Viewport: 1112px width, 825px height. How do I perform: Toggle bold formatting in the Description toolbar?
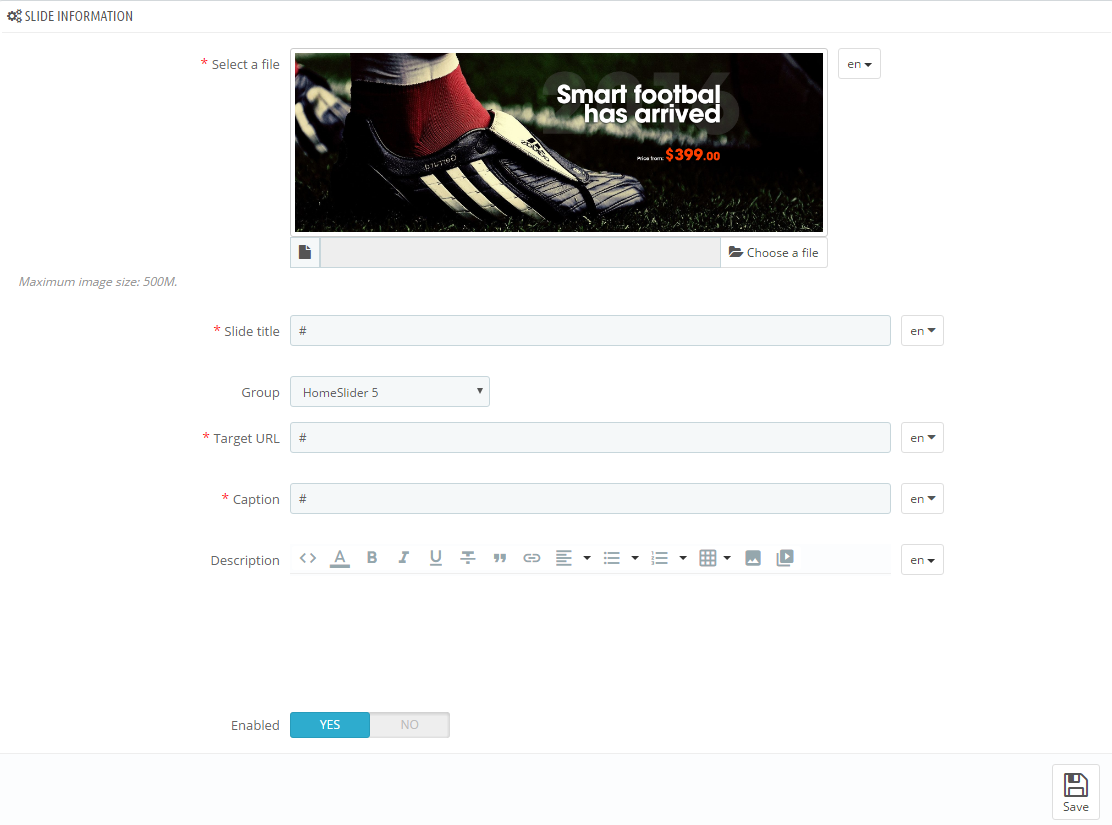click(x=372, y=558)
